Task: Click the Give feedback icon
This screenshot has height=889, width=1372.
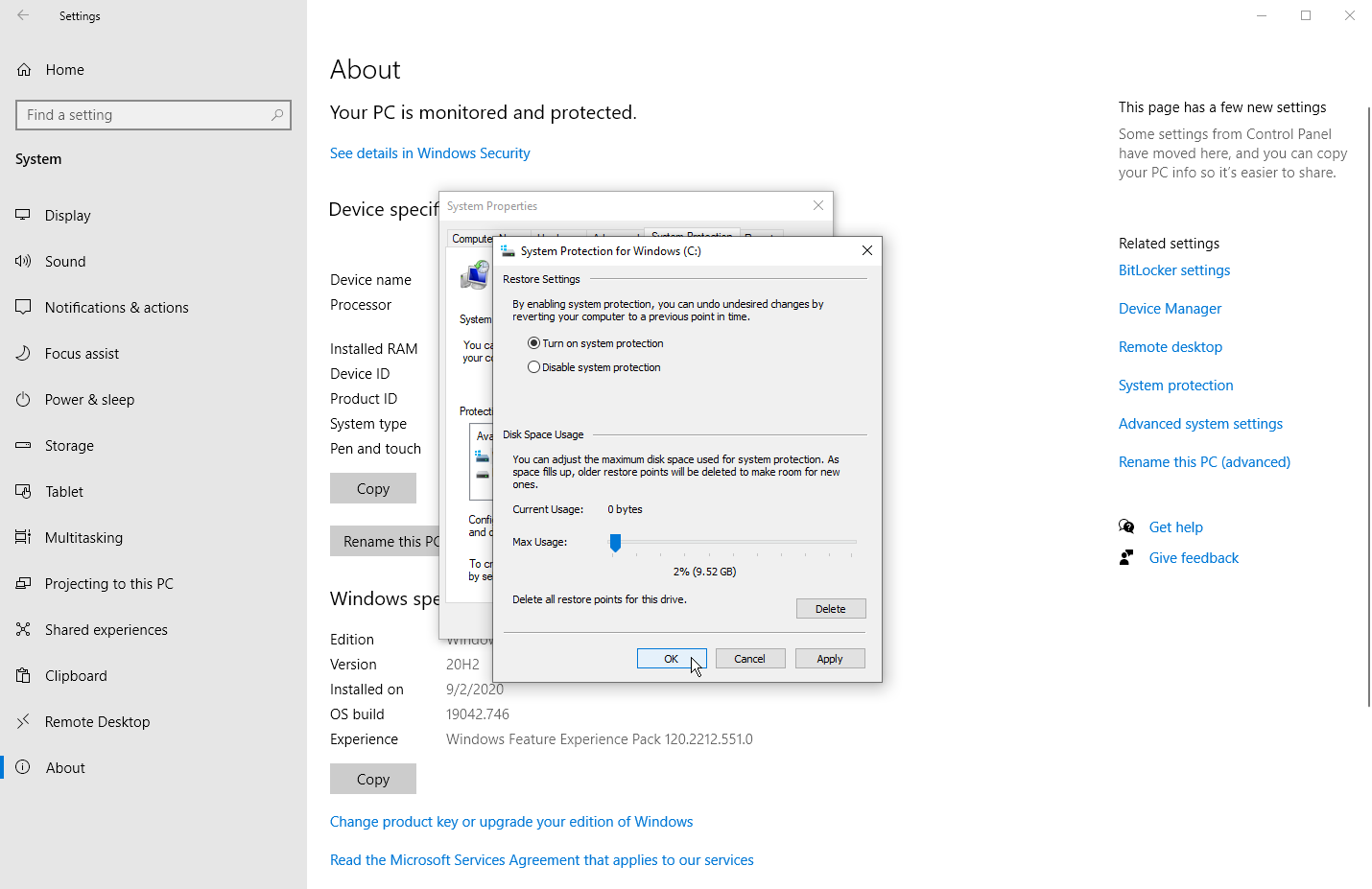Action: (1126, 557)
